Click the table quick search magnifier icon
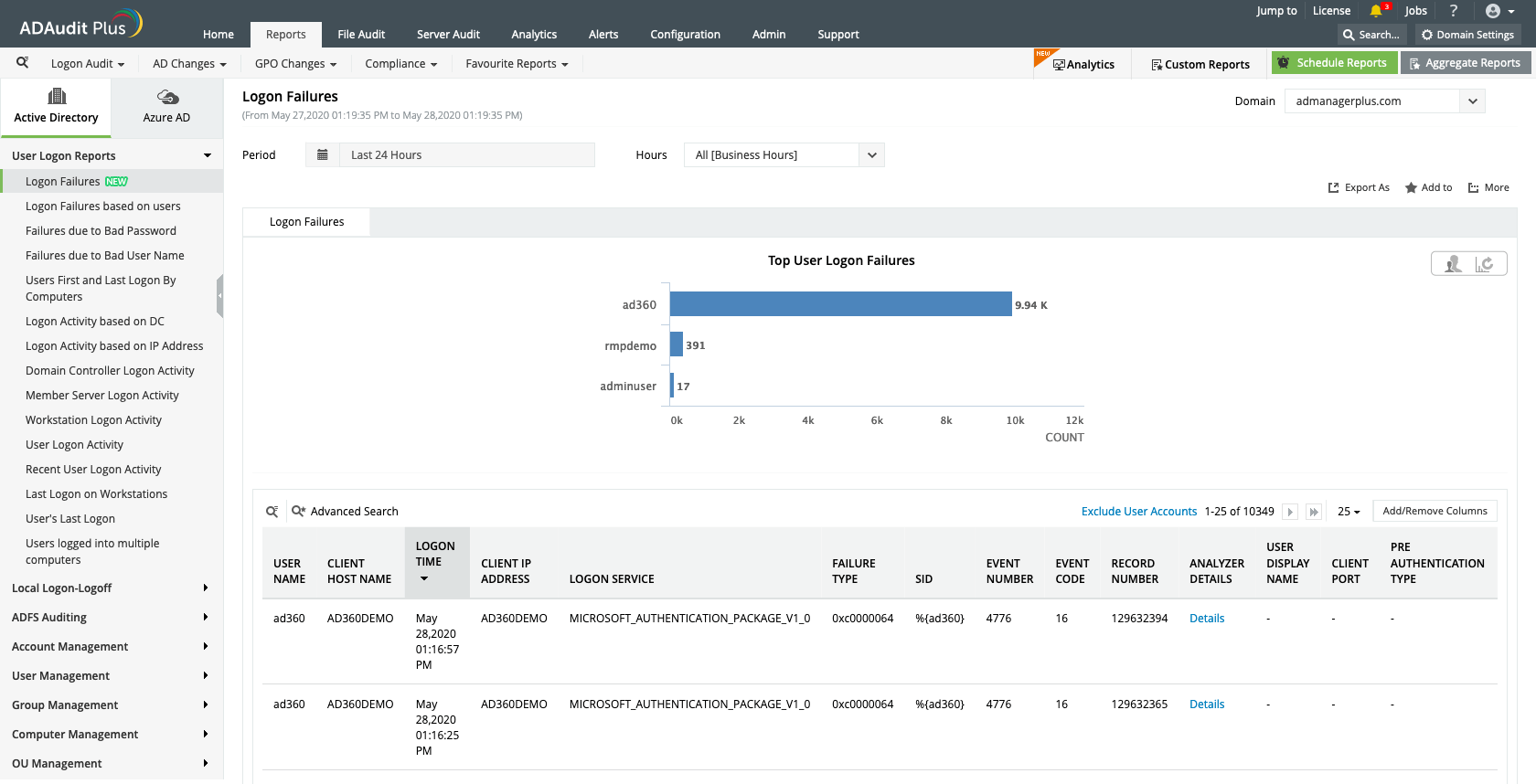This screenshot has width=1536, height=784. (x=272, y=512)
